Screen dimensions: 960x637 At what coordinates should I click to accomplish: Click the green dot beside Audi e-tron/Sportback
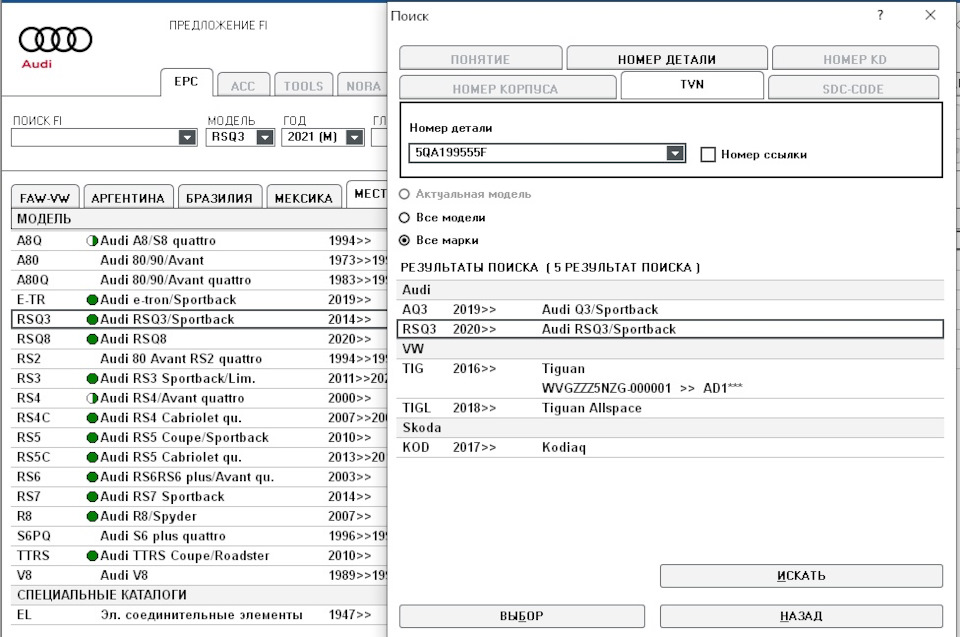(x=93, y=300)
